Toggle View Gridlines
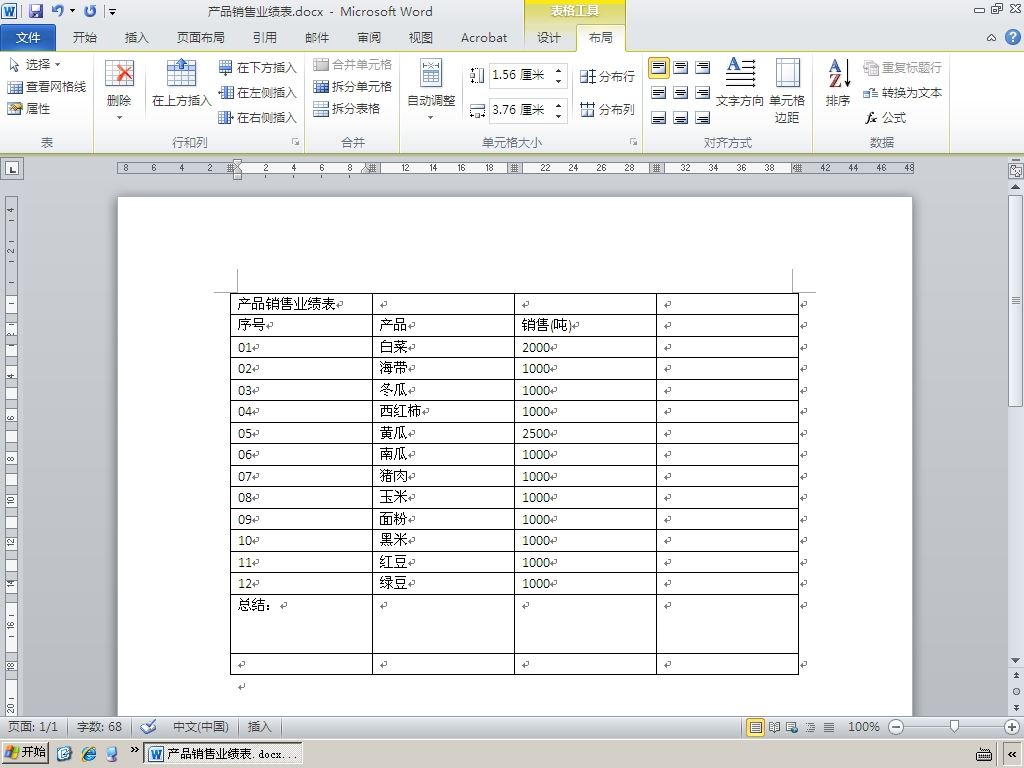The width and height of the screenshot is (1024, 768). pyautogui.click(x=46, y=87)
